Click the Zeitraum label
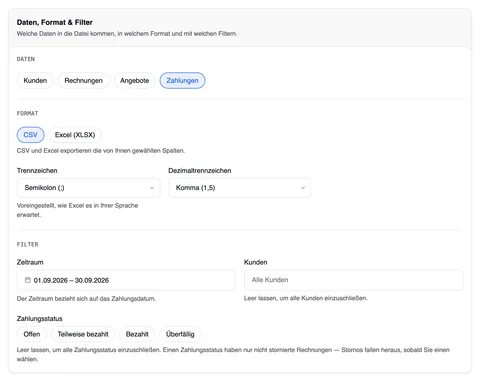Image resolution: width=480 pixels, height=381 pixels. click(x=30, y=262)
